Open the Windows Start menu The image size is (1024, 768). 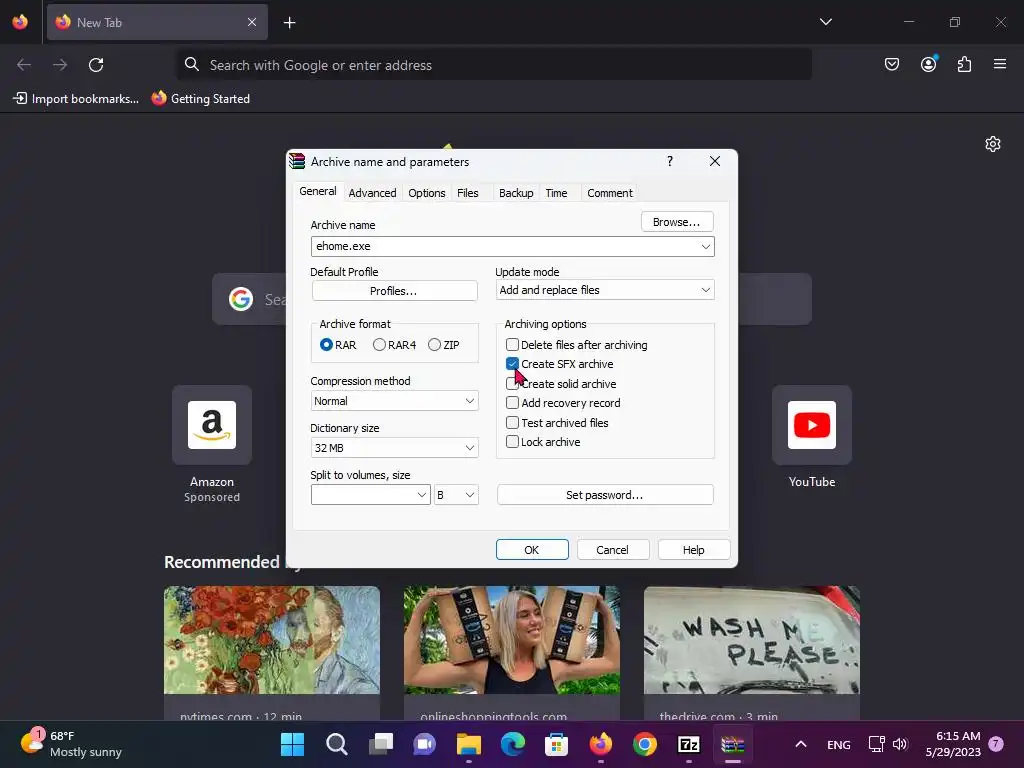[292, 744]
